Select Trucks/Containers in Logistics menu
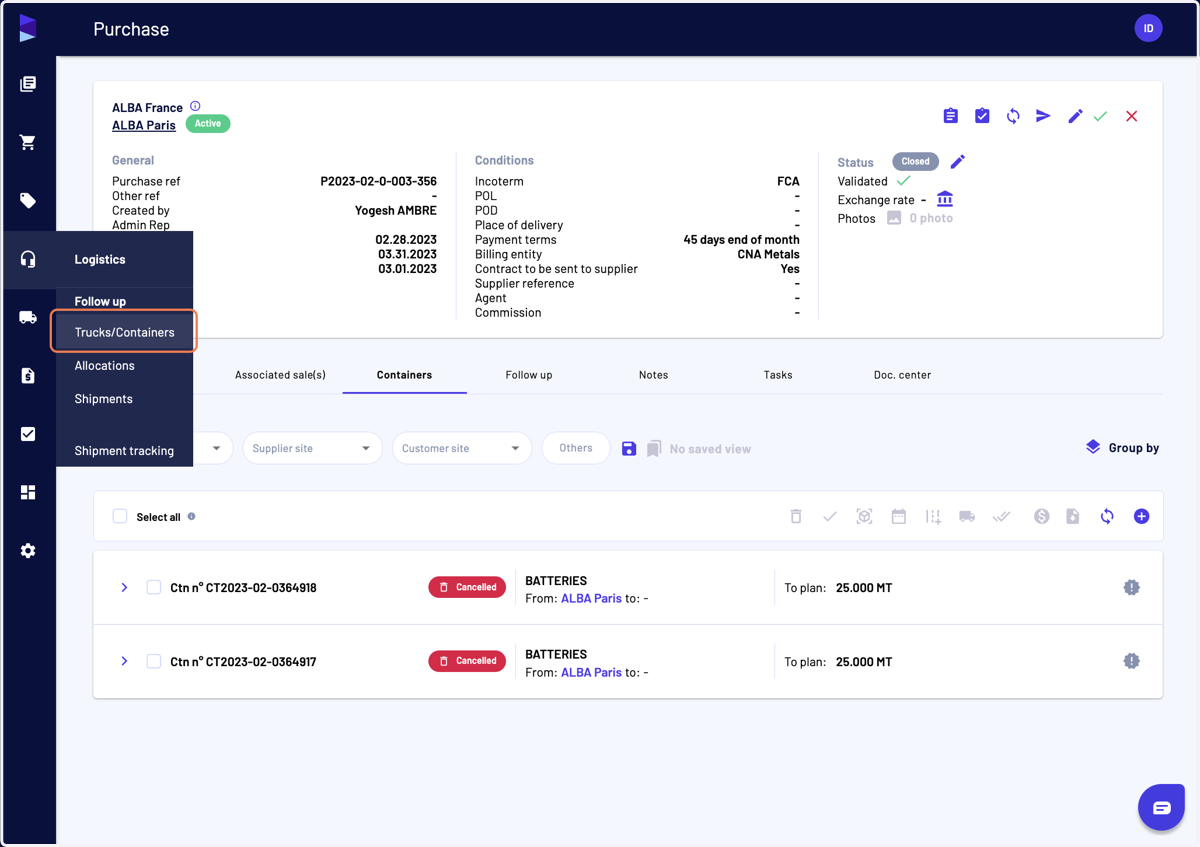1200x847 pixels. tap(124, 332)
